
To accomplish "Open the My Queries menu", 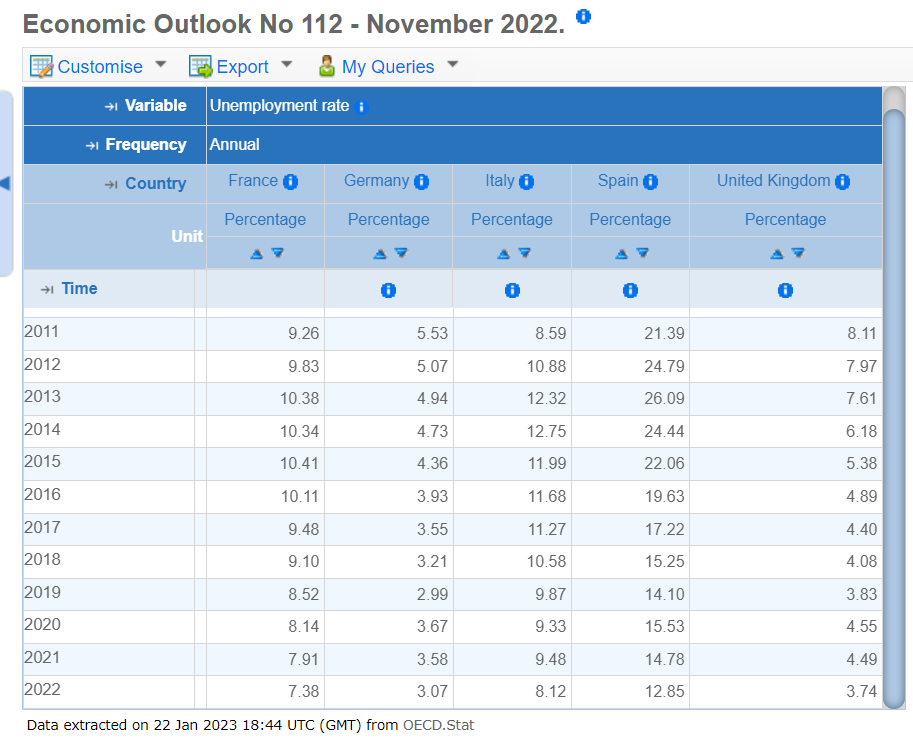I will click(388, 67).
